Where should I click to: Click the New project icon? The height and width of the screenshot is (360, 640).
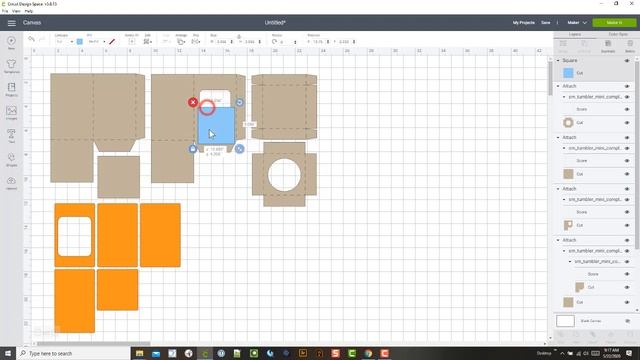11,42
